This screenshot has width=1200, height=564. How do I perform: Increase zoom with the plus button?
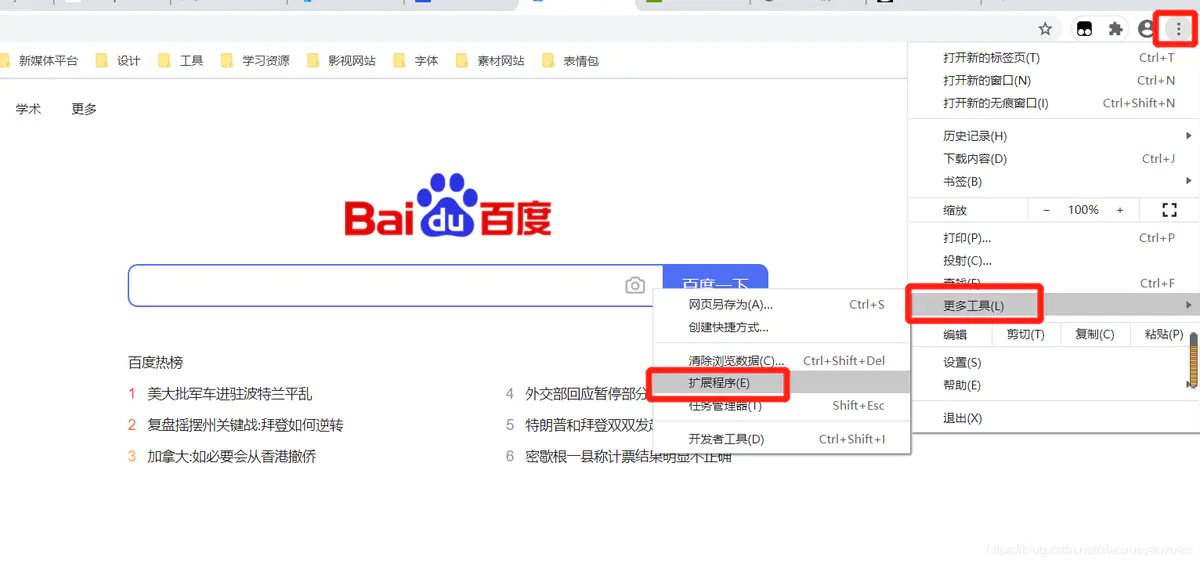coord(1120,210)
